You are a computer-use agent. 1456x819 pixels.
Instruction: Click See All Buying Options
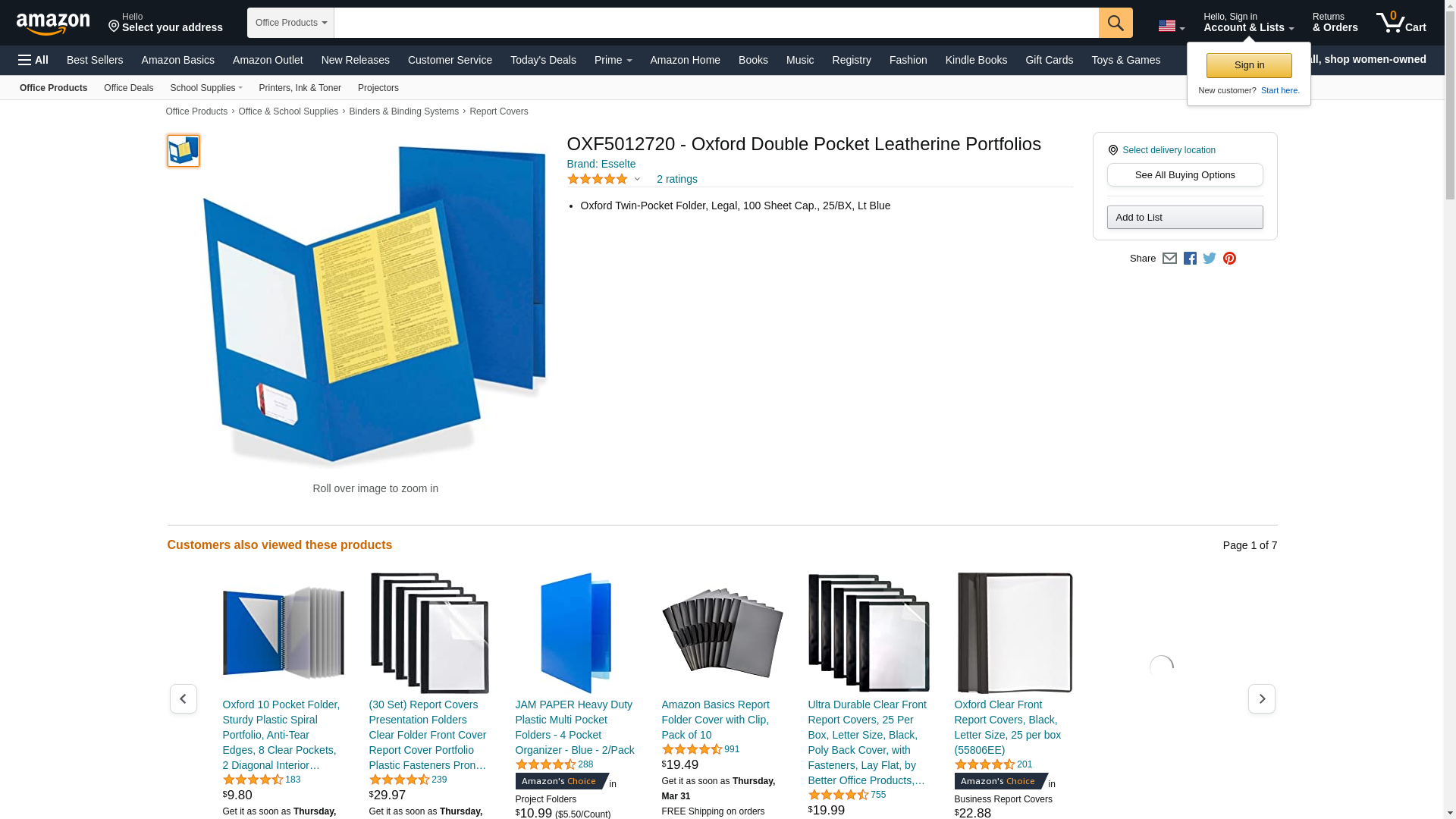(x=1185, y=175)
